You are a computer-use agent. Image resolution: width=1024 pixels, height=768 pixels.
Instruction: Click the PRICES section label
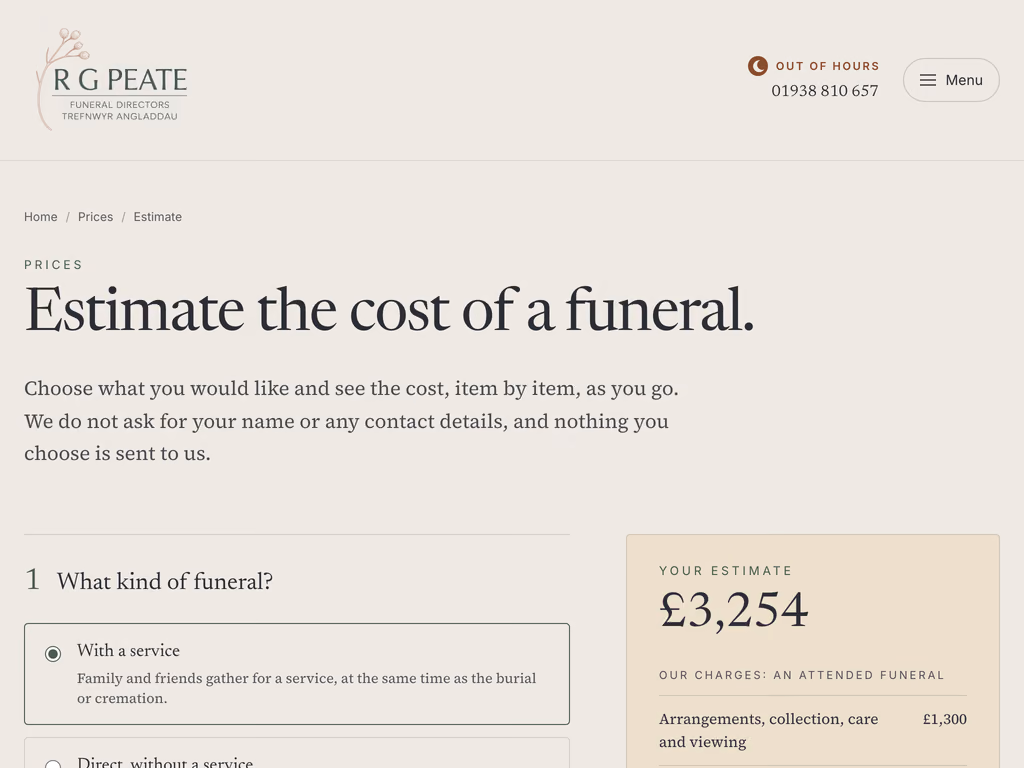point(54,264)
